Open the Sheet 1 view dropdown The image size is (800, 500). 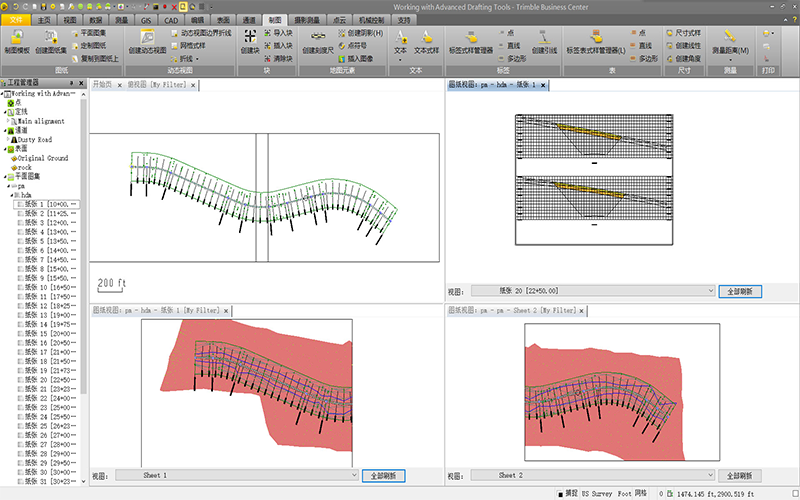point(354,475)
